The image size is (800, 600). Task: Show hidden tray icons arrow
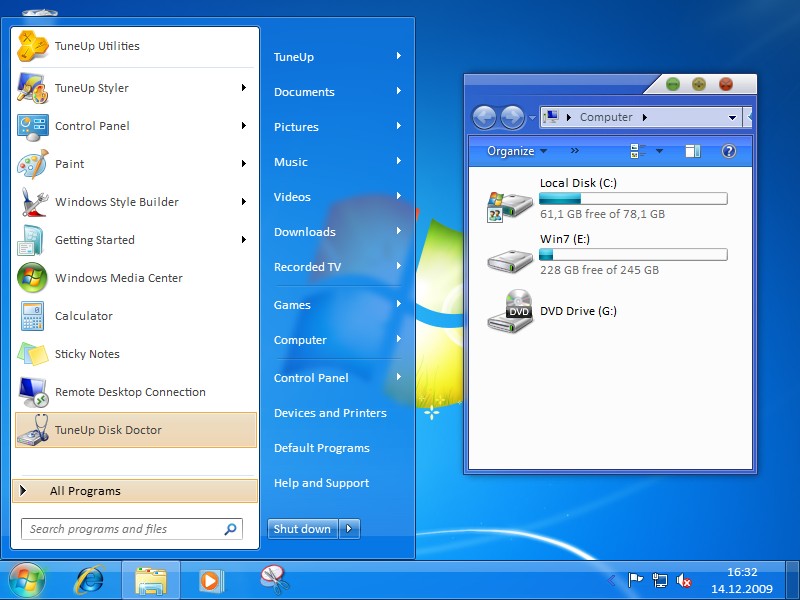(x=611, y=580)
